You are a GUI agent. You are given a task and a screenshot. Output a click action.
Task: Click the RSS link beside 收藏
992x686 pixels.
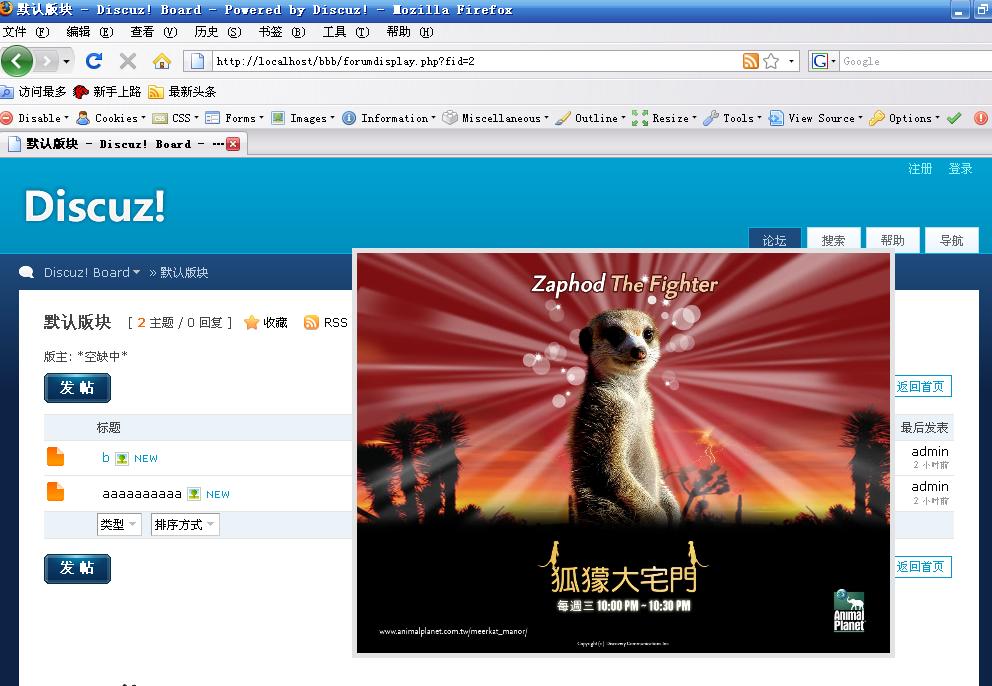coord(326,323)
